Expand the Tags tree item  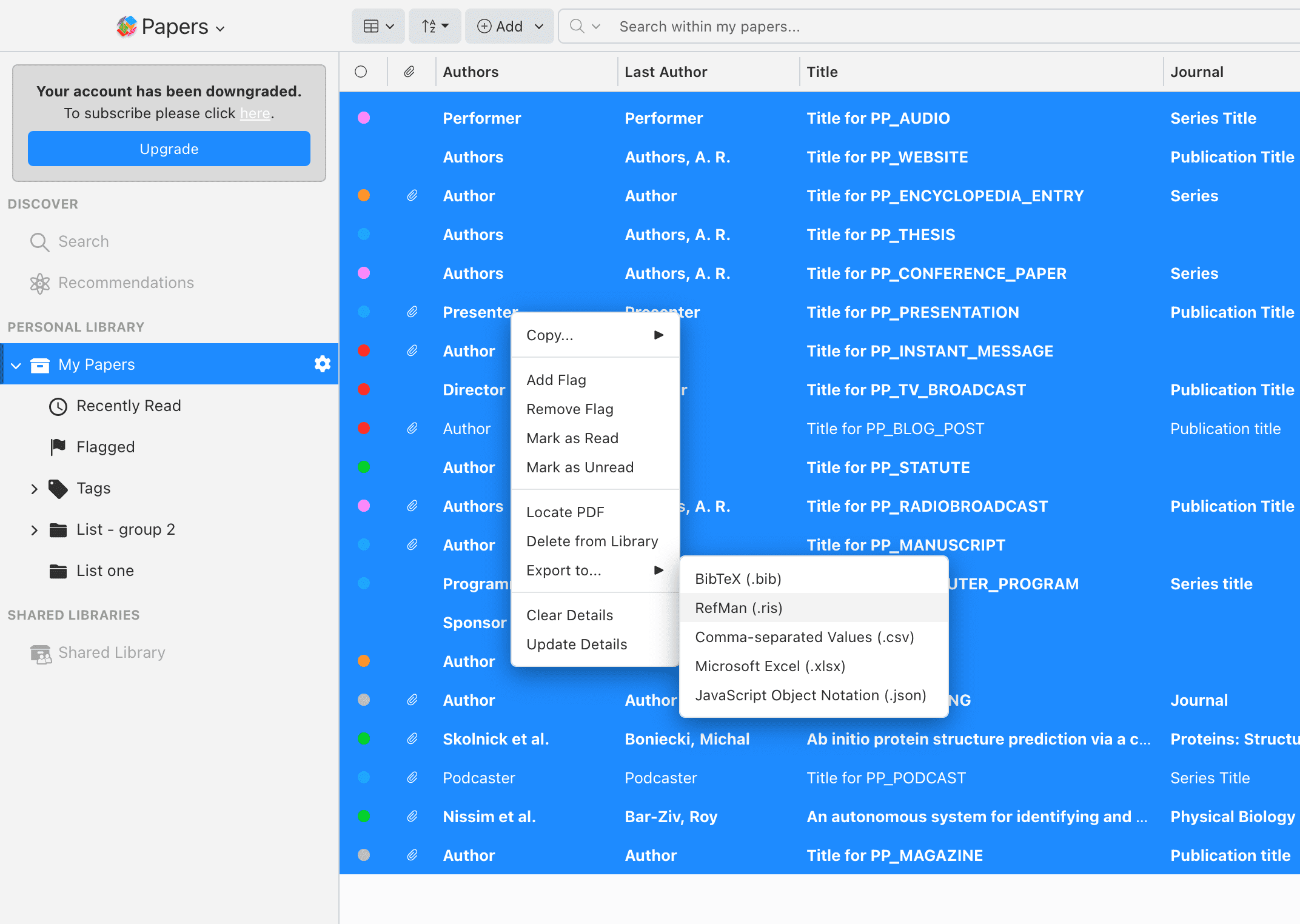point(34,489)
